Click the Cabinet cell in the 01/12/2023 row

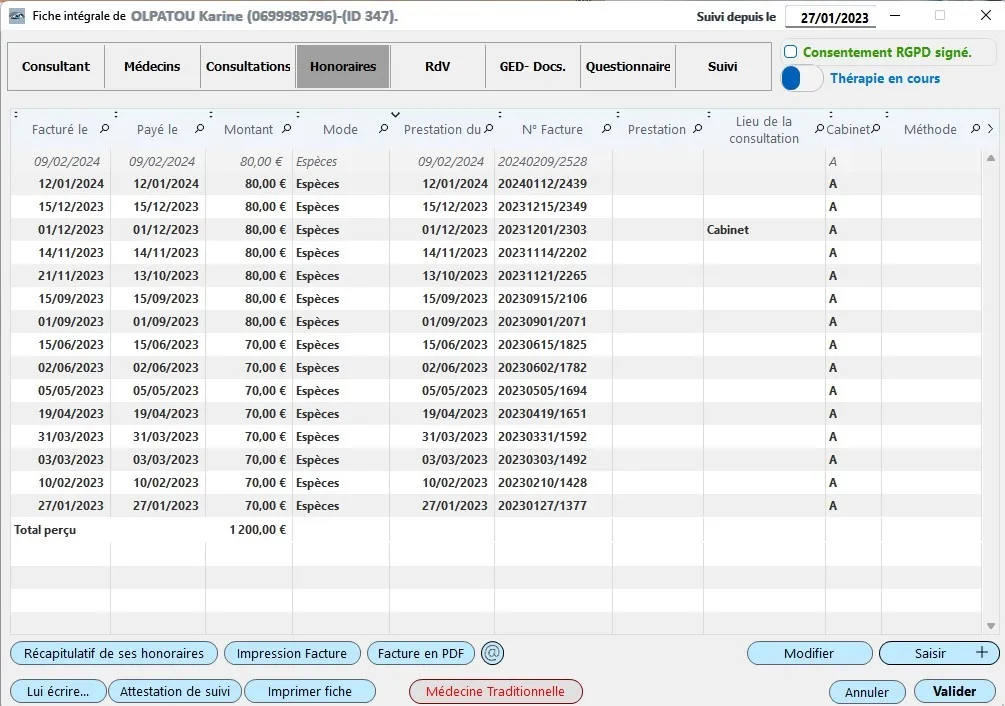click(727, 230)
